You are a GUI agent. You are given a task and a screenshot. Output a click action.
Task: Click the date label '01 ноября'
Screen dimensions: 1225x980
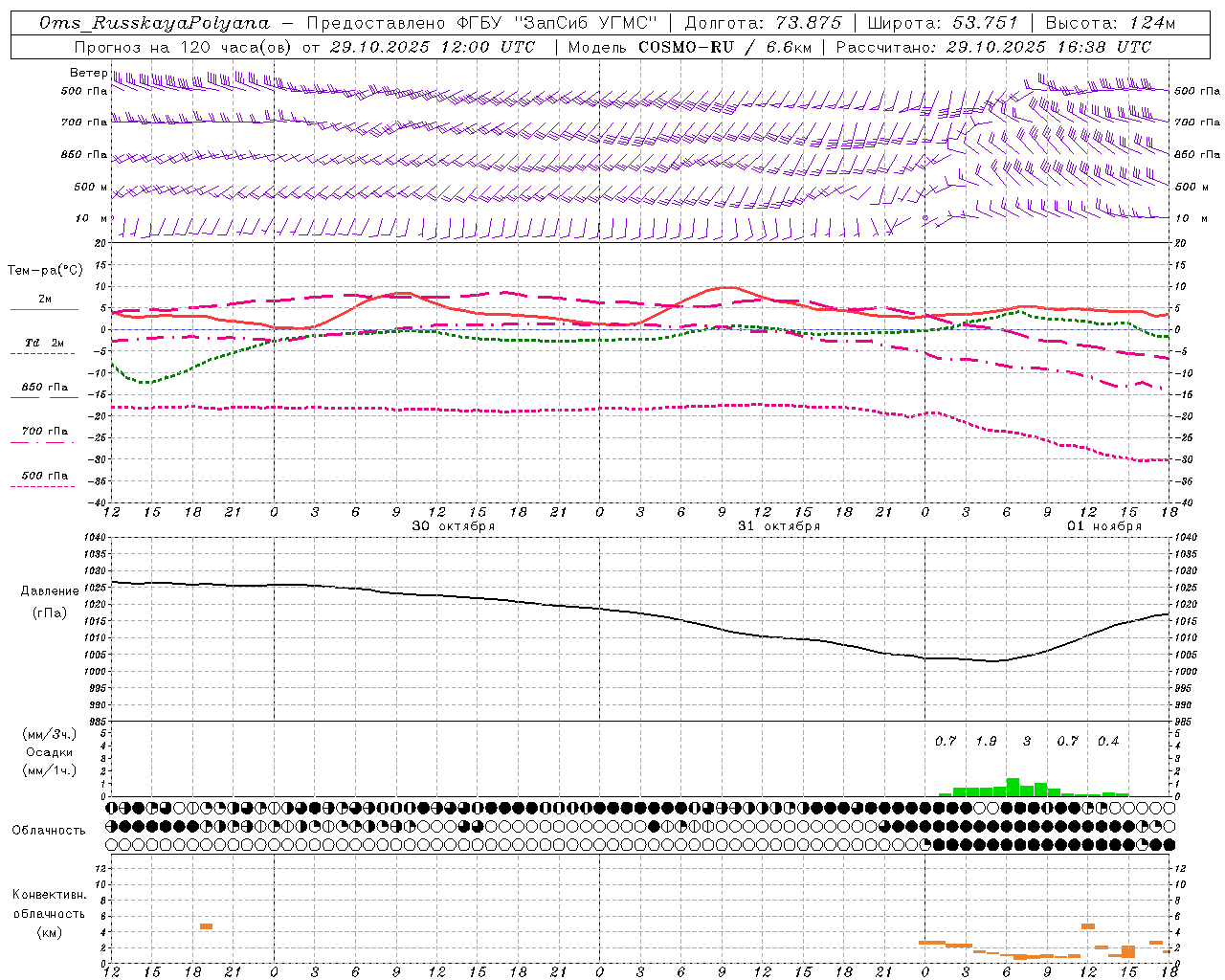(1104, 526)
